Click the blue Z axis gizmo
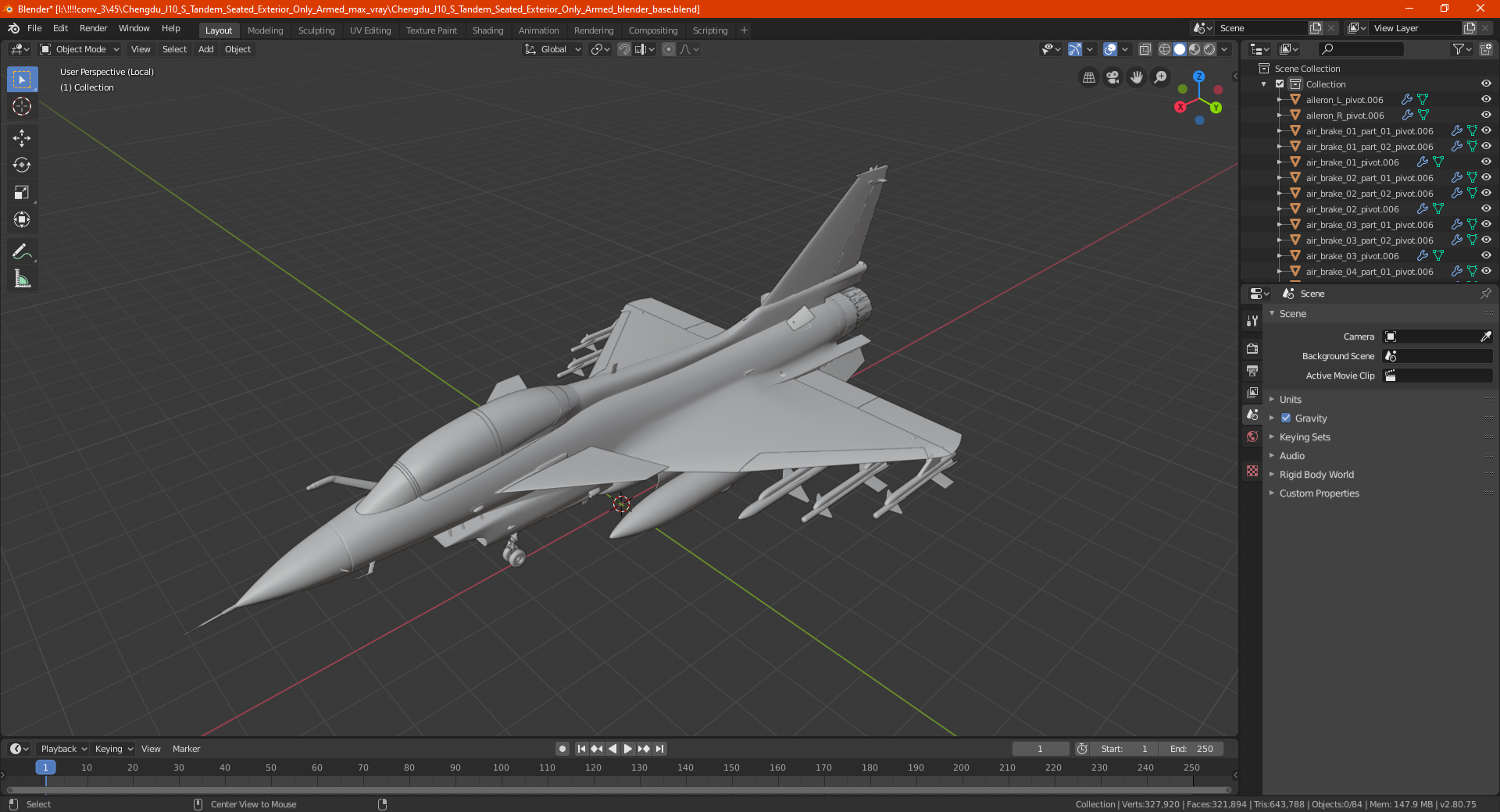The width and height of the screenshot is (1500, 812). click(x=1198, y=77)
